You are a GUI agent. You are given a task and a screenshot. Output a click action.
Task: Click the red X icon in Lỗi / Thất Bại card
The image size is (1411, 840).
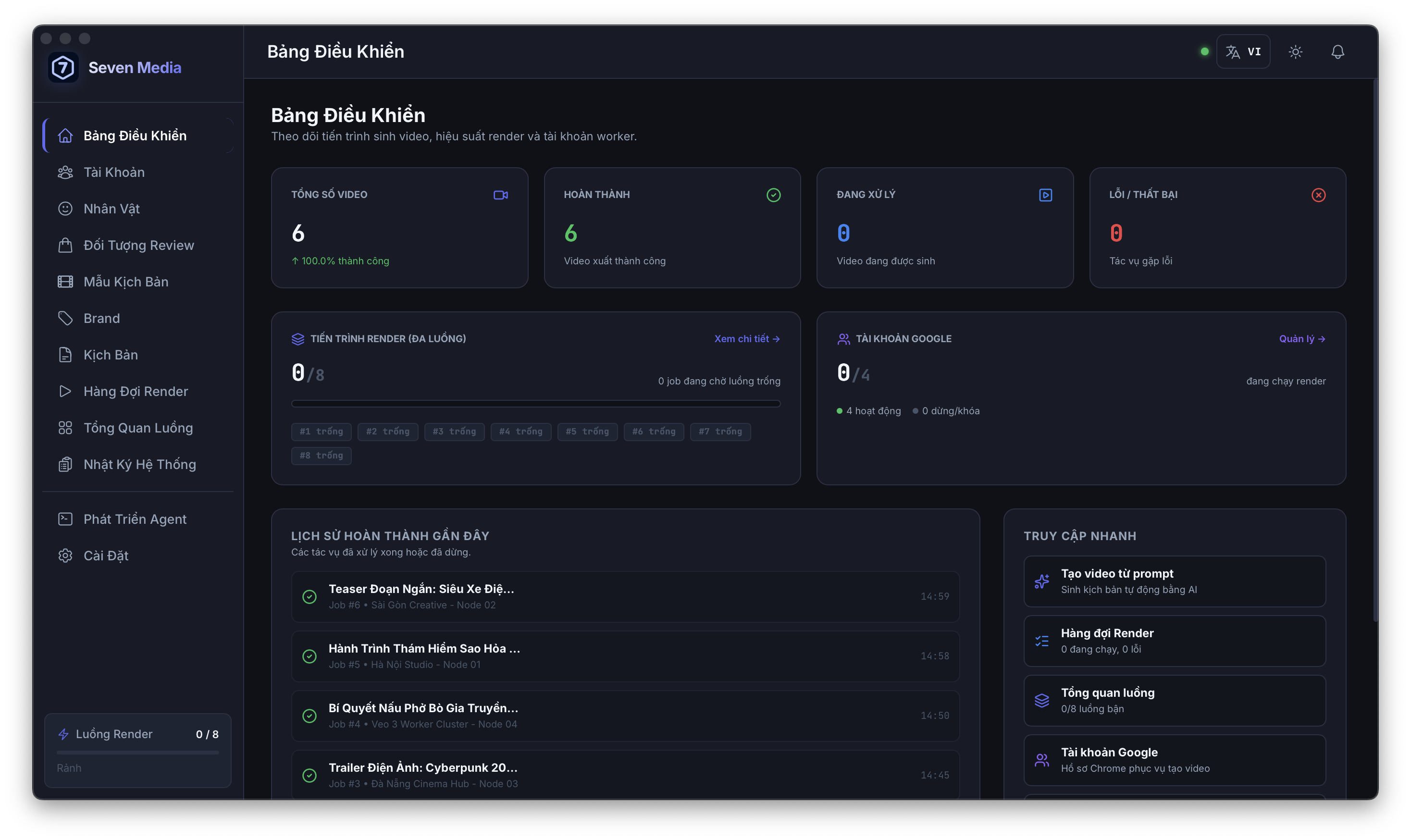[x=1318, y=195]
